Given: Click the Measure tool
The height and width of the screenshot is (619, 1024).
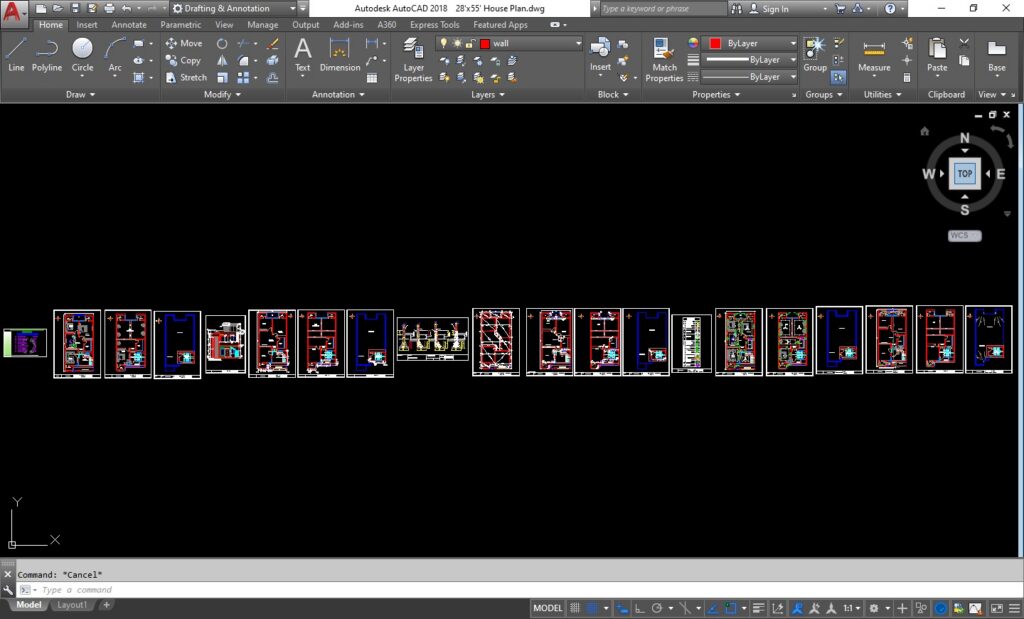Looking at the screenshot, I should (x=874, y=56).
